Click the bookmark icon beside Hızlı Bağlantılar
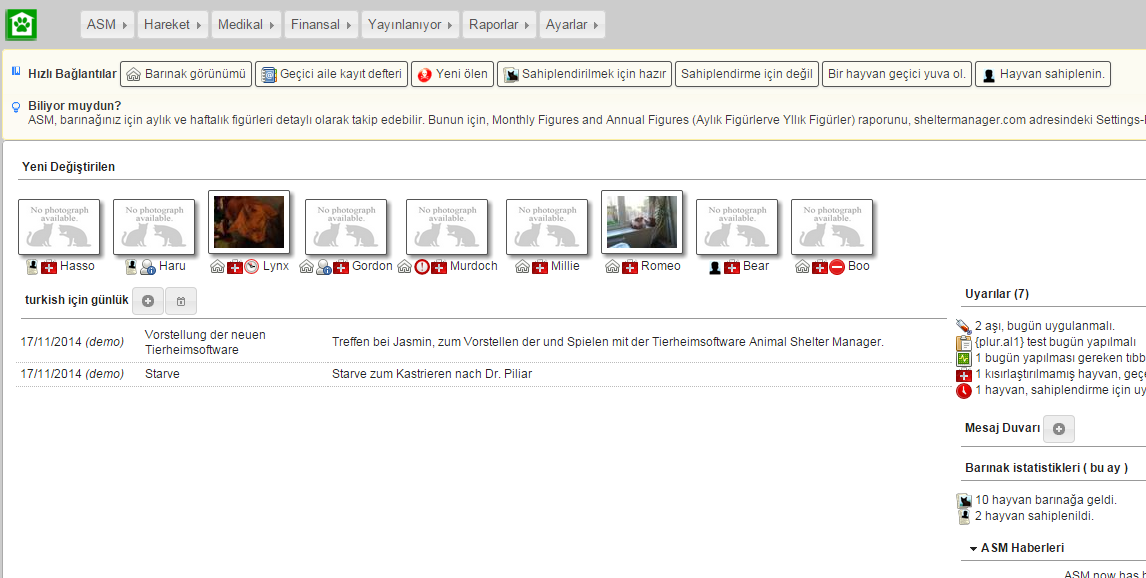 tap(16, 72)
